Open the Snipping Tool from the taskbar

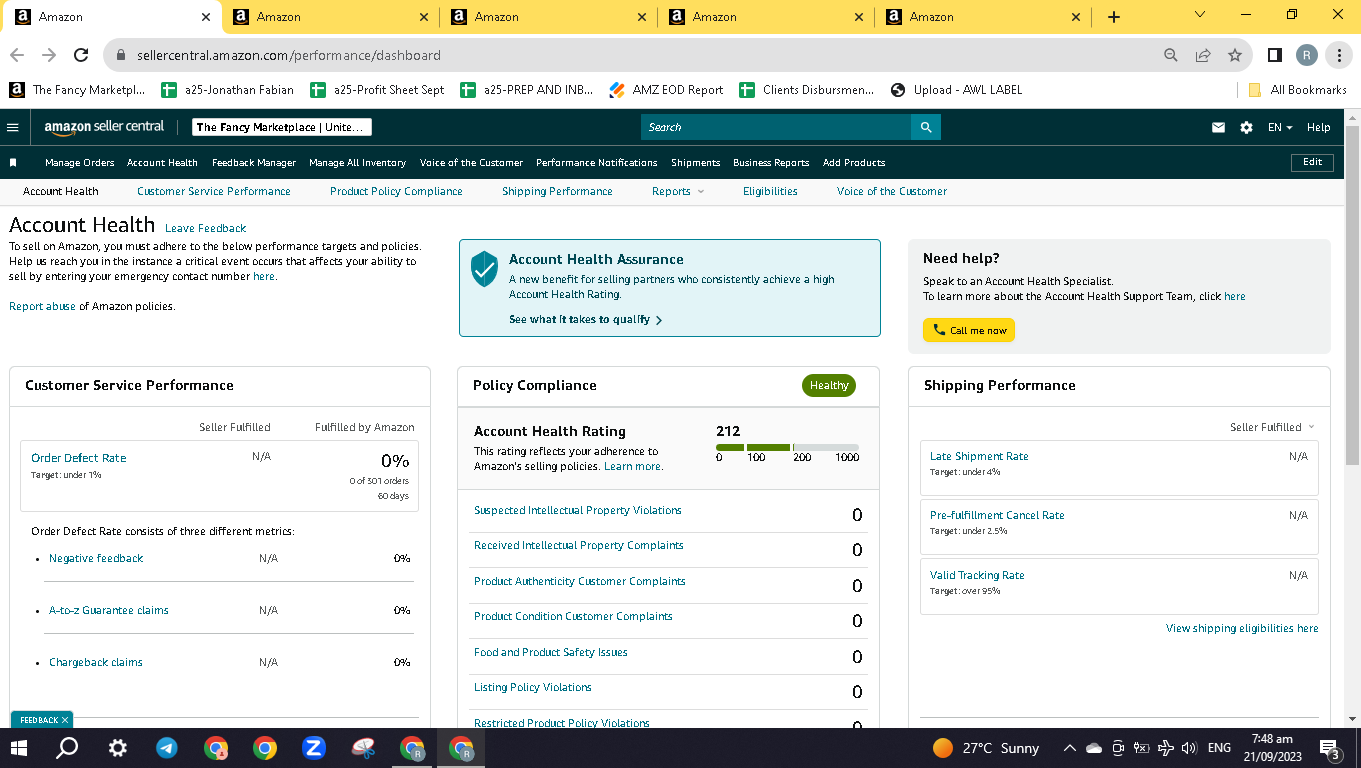[x=364, y=748]
